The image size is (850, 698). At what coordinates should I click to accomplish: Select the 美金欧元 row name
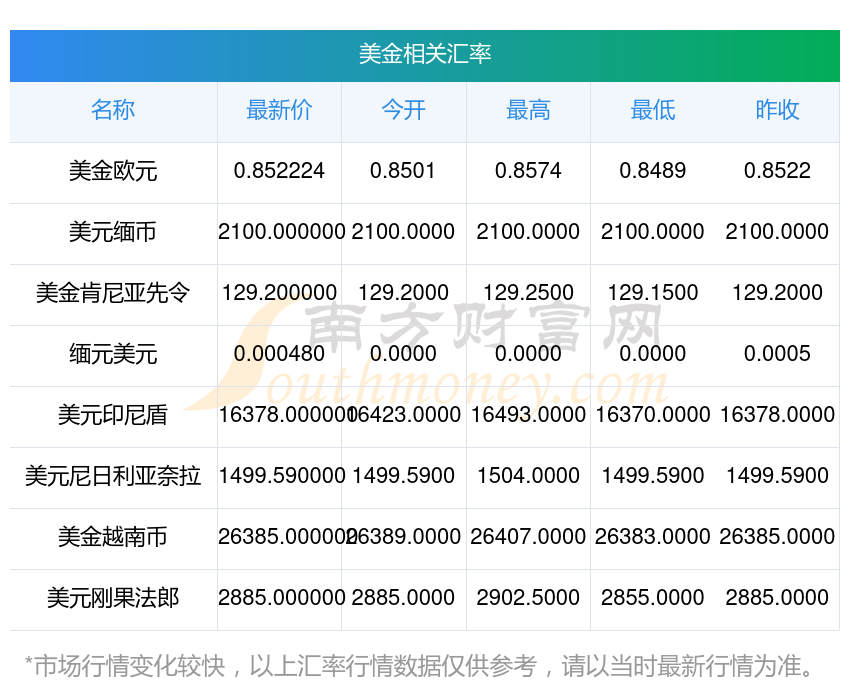coord(113,171)
